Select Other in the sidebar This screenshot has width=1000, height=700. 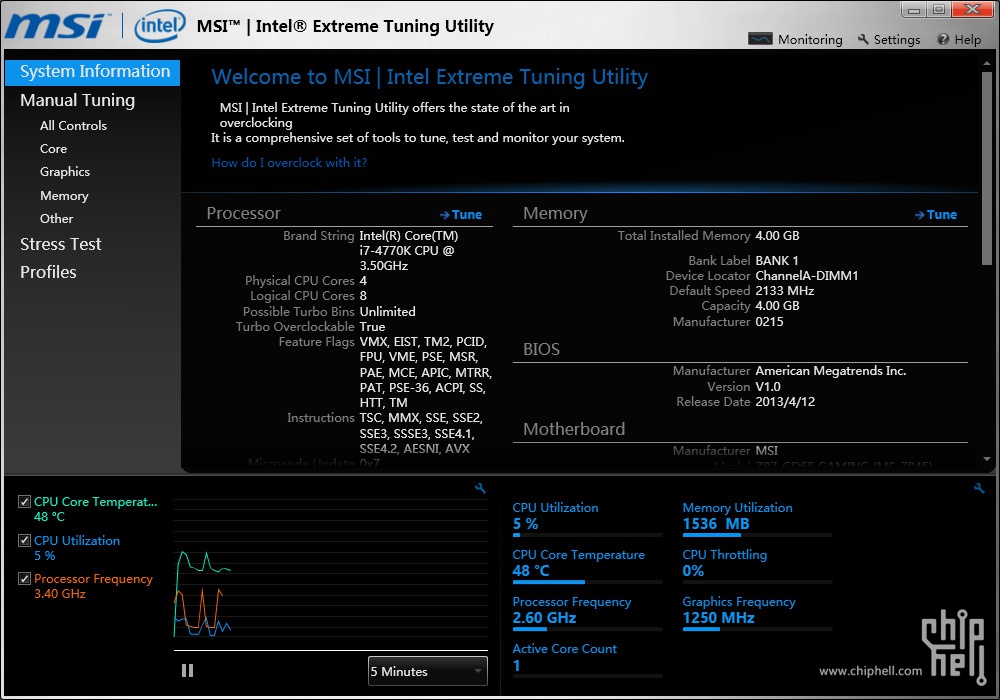click(57, 219)
